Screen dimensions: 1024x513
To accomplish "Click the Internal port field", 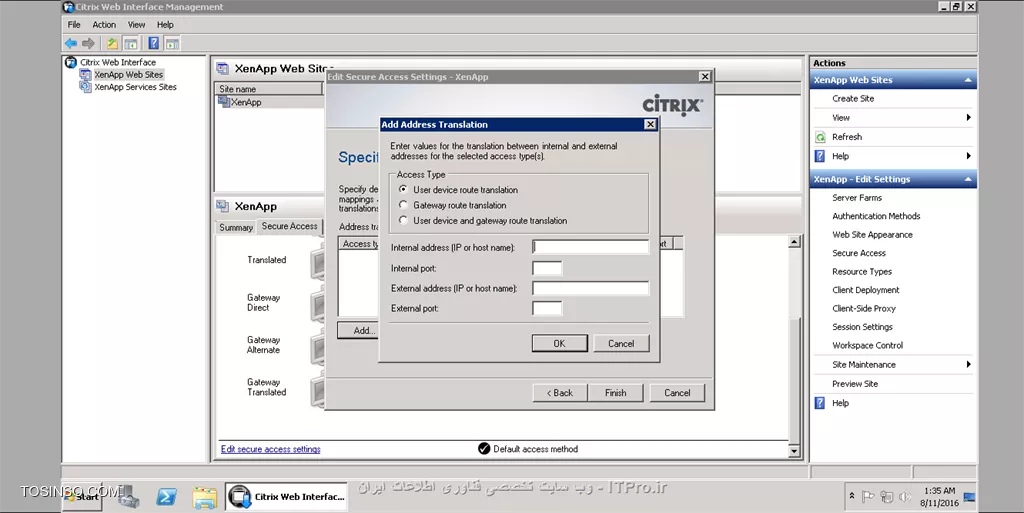I will (547, 268).
